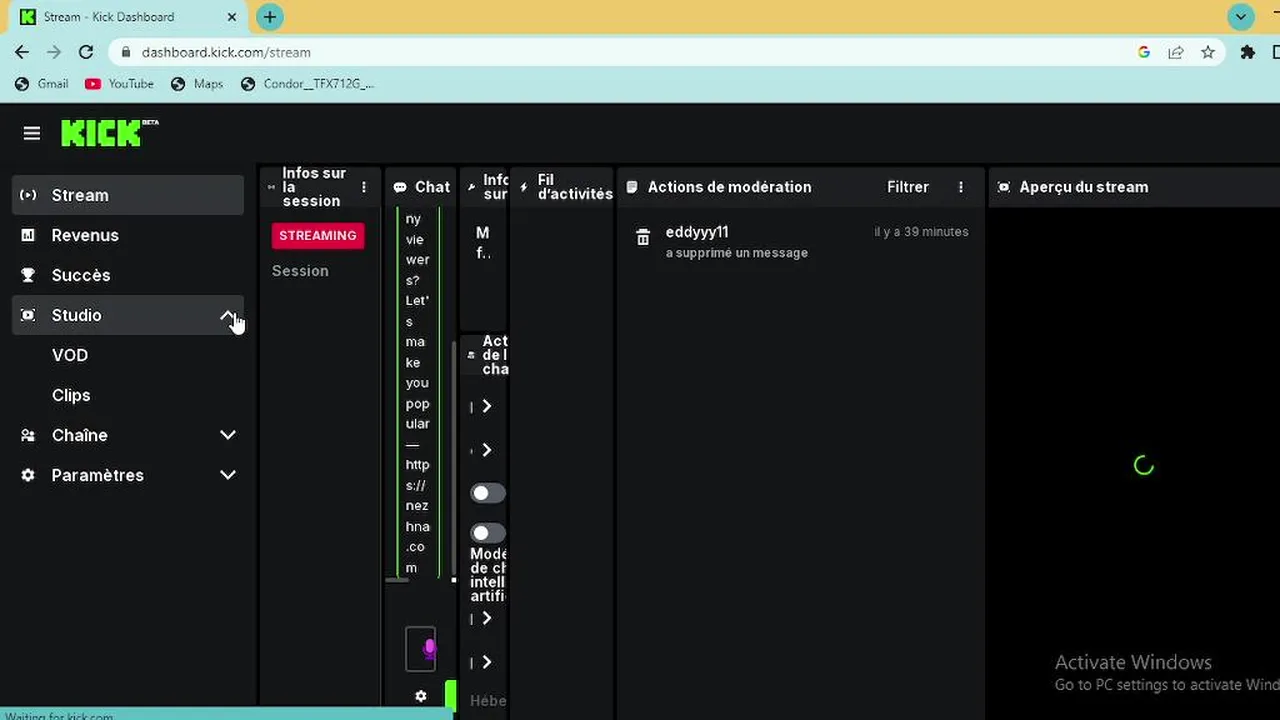Expand the second chat actions chevron row
The height and width of the screenshot is (720, 1280).
click(487, 450)
